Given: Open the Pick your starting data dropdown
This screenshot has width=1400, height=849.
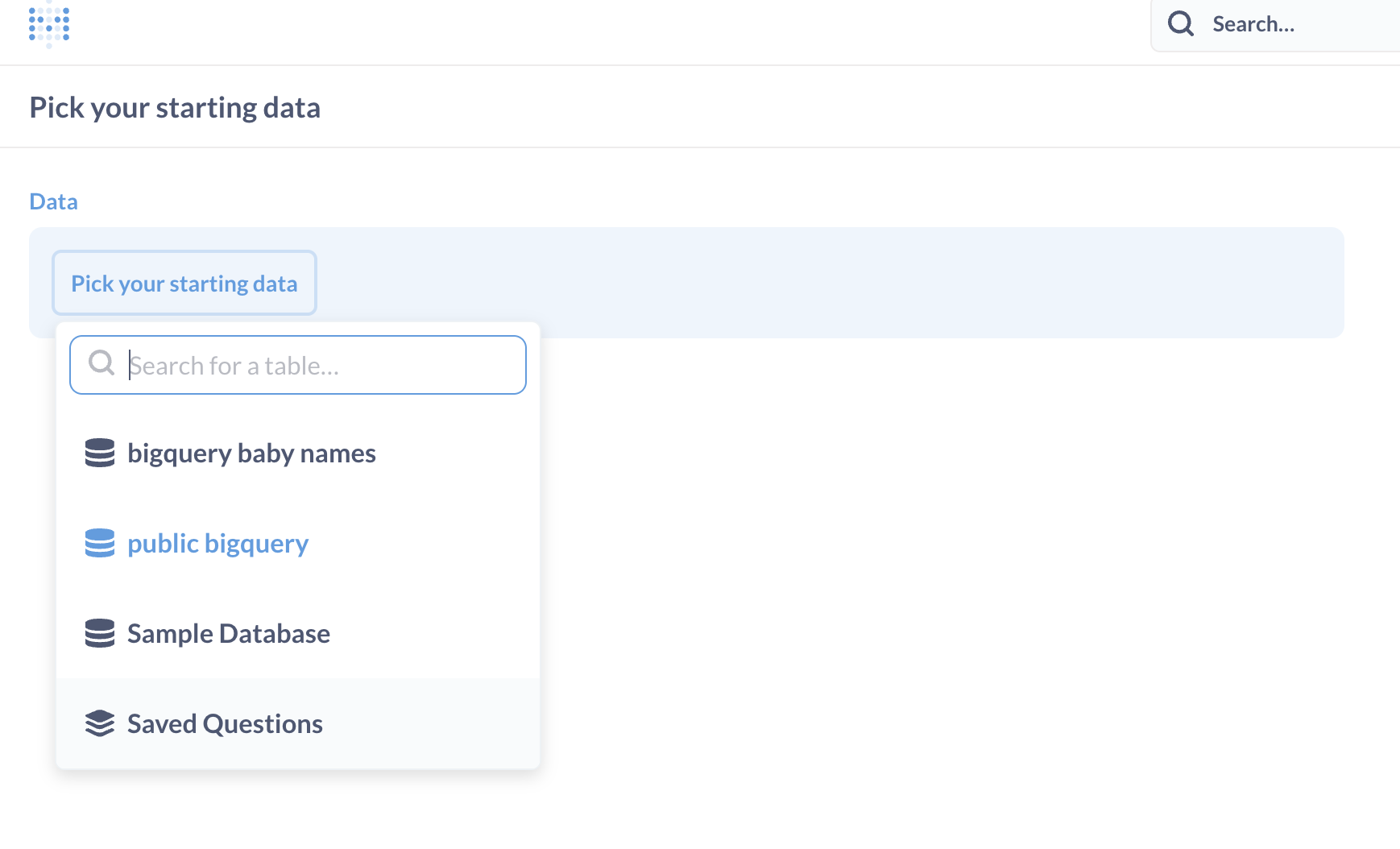Looking at the screenshot, I should pyautogui.click(x=184, y=283).
